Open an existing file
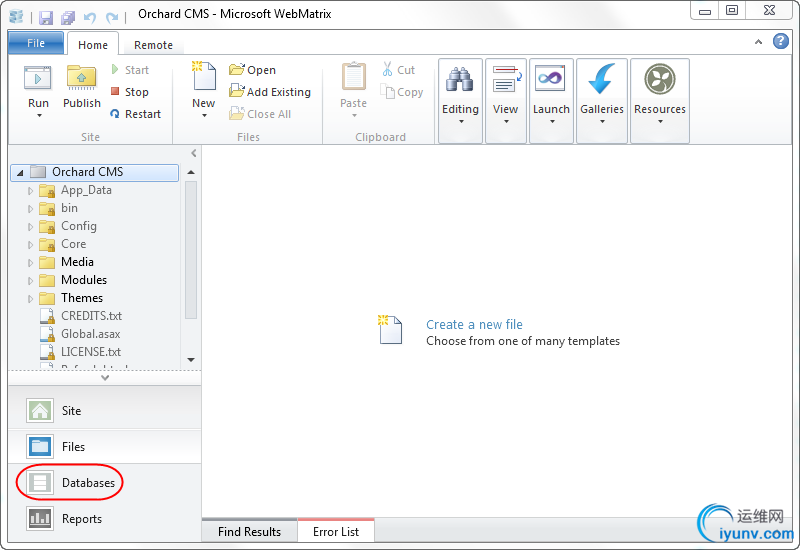Image resolution: width=800 pixels, height=550 pixels. (x=253, y=70)
